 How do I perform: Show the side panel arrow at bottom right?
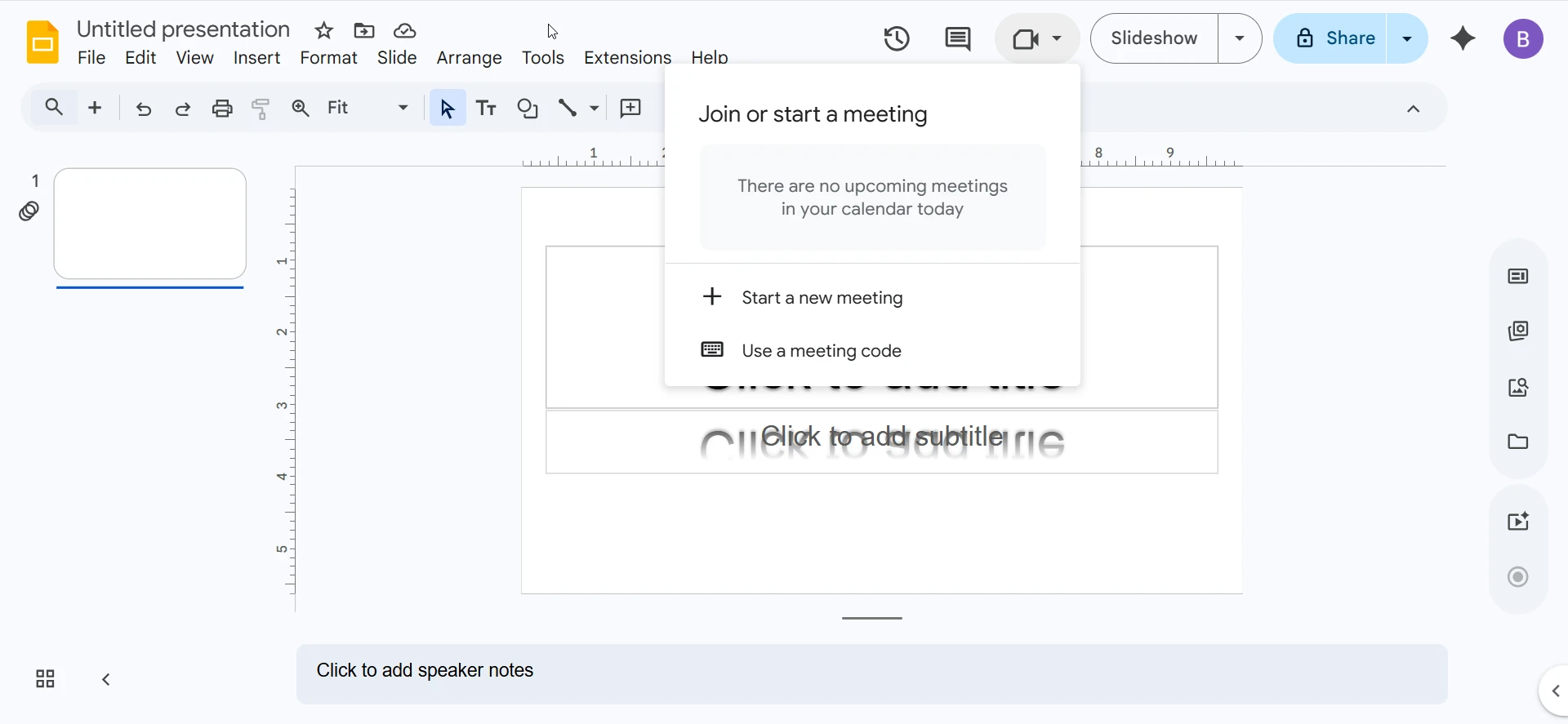[1555, 691]
